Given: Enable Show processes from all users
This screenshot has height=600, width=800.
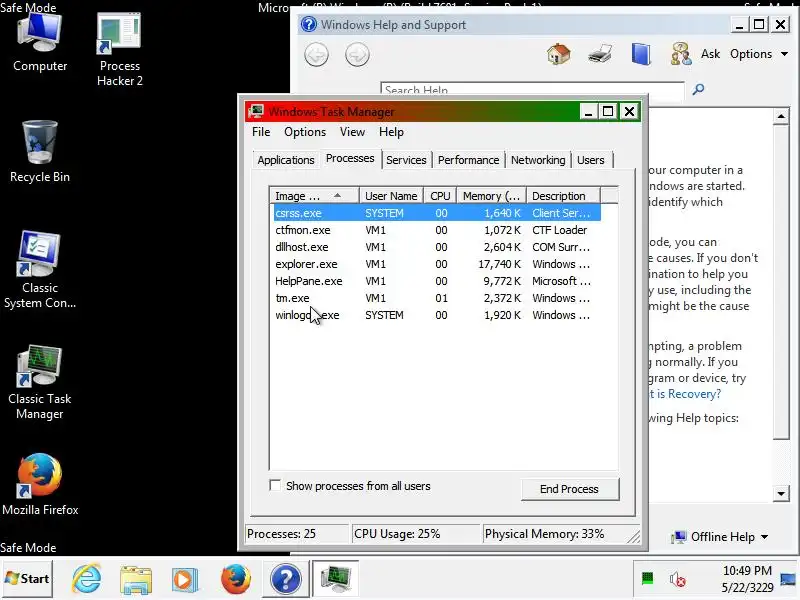Looking at the screenshot, I should (275, 485).
